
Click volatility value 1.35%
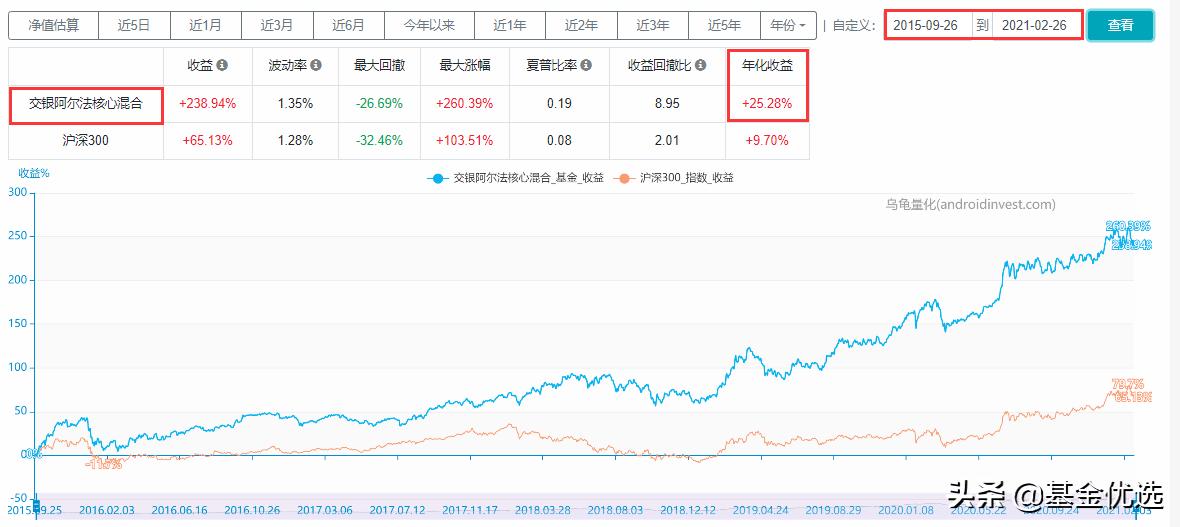point(295,105)
